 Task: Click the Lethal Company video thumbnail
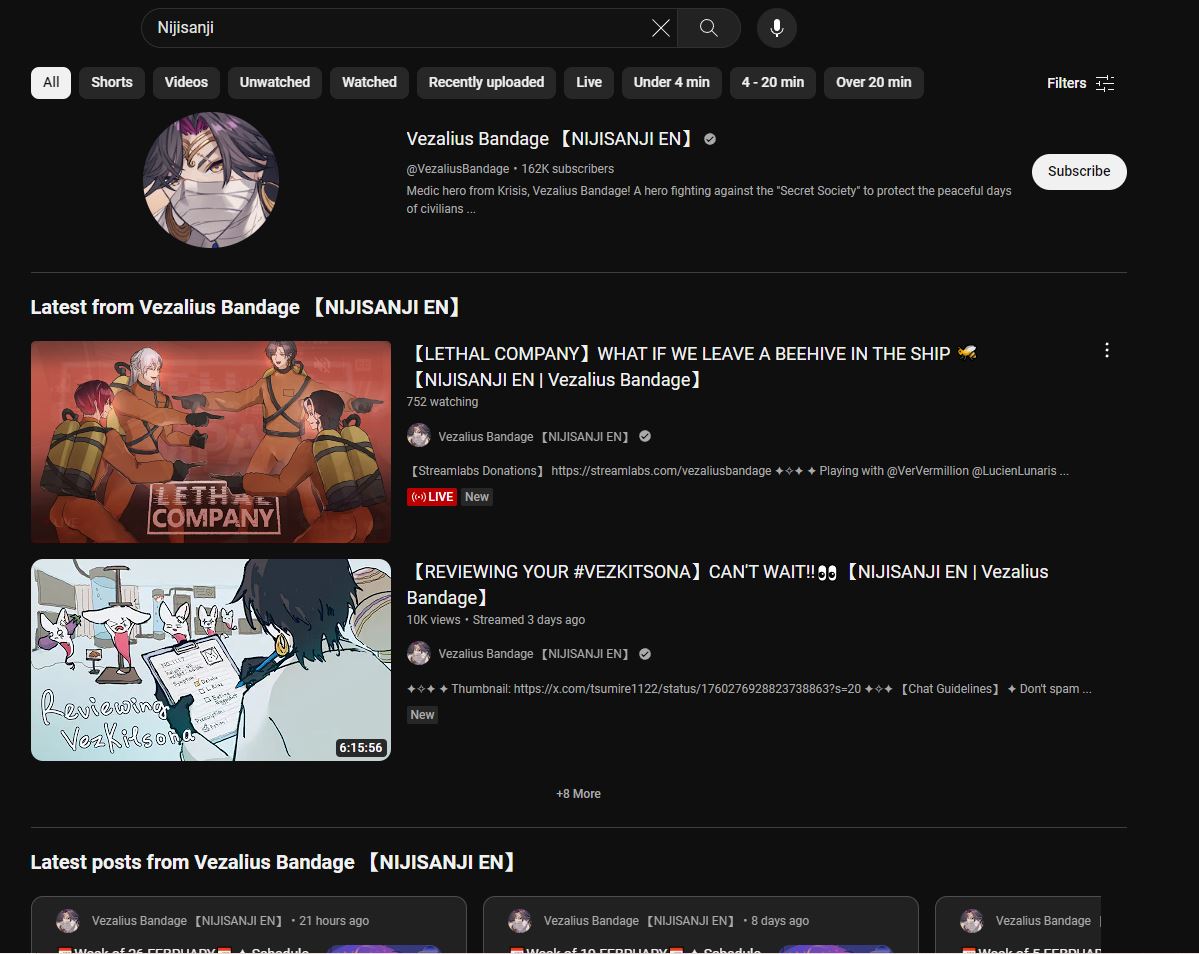[x=211, y=442]
